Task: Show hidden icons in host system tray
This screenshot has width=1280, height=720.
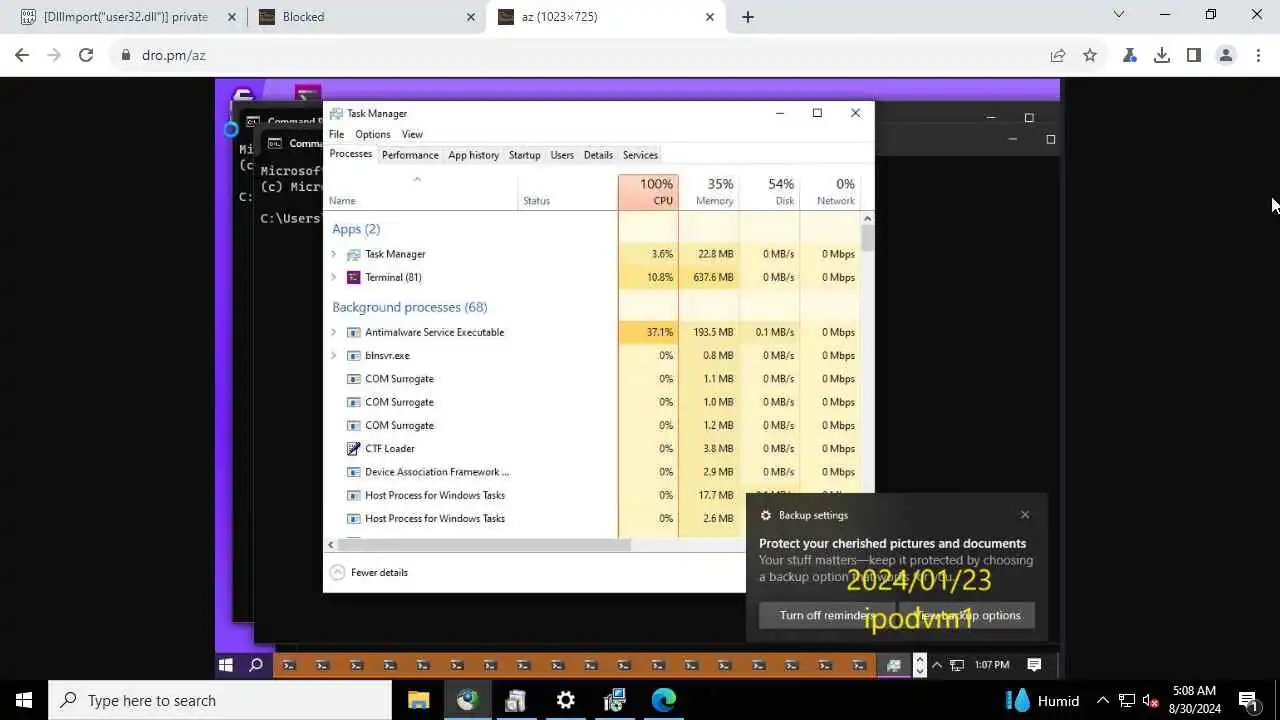Action: 1103,700
